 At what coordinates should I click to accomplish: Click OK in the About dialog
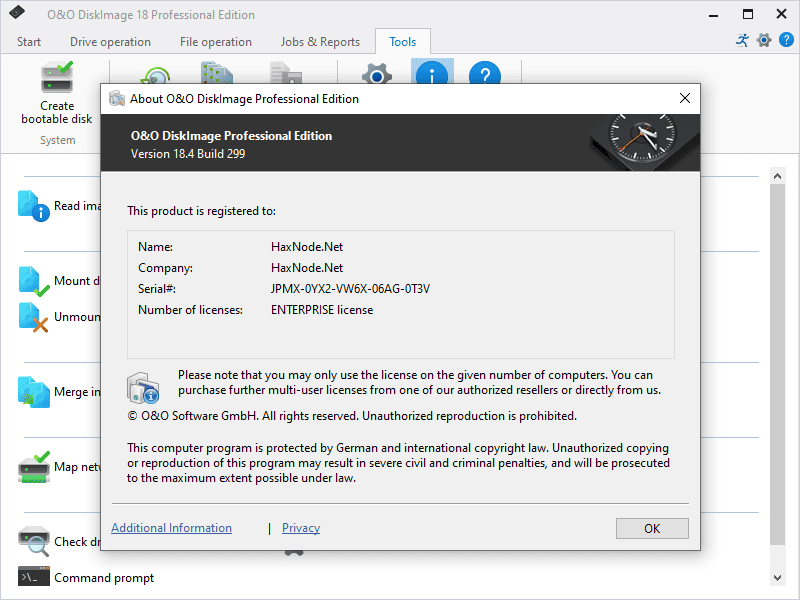click(x=652, y=529)
